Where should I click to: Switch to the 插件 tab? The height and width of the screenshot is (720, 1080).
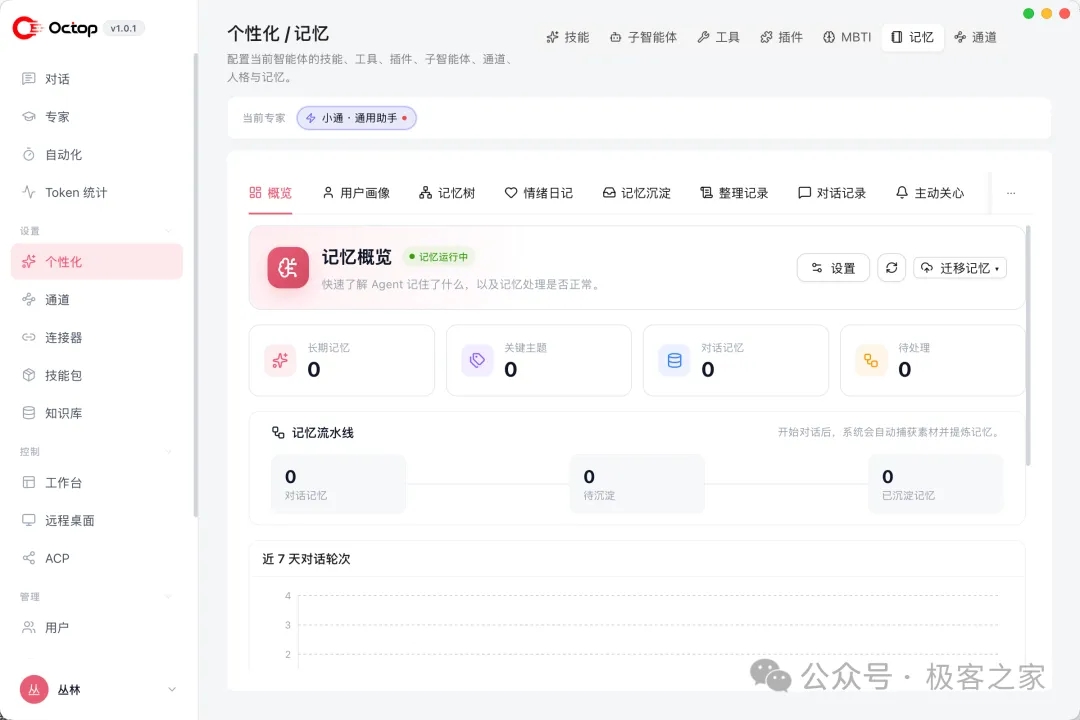[x=781, y=37]
